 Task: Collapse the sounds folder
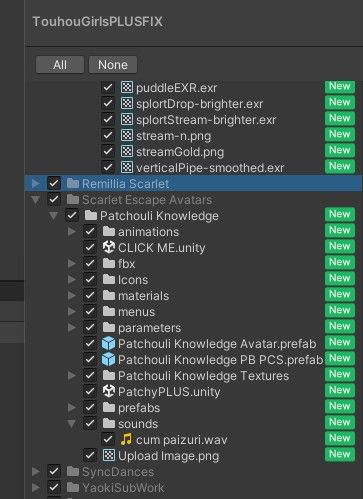pyautogui.click(x=71, y=424)
